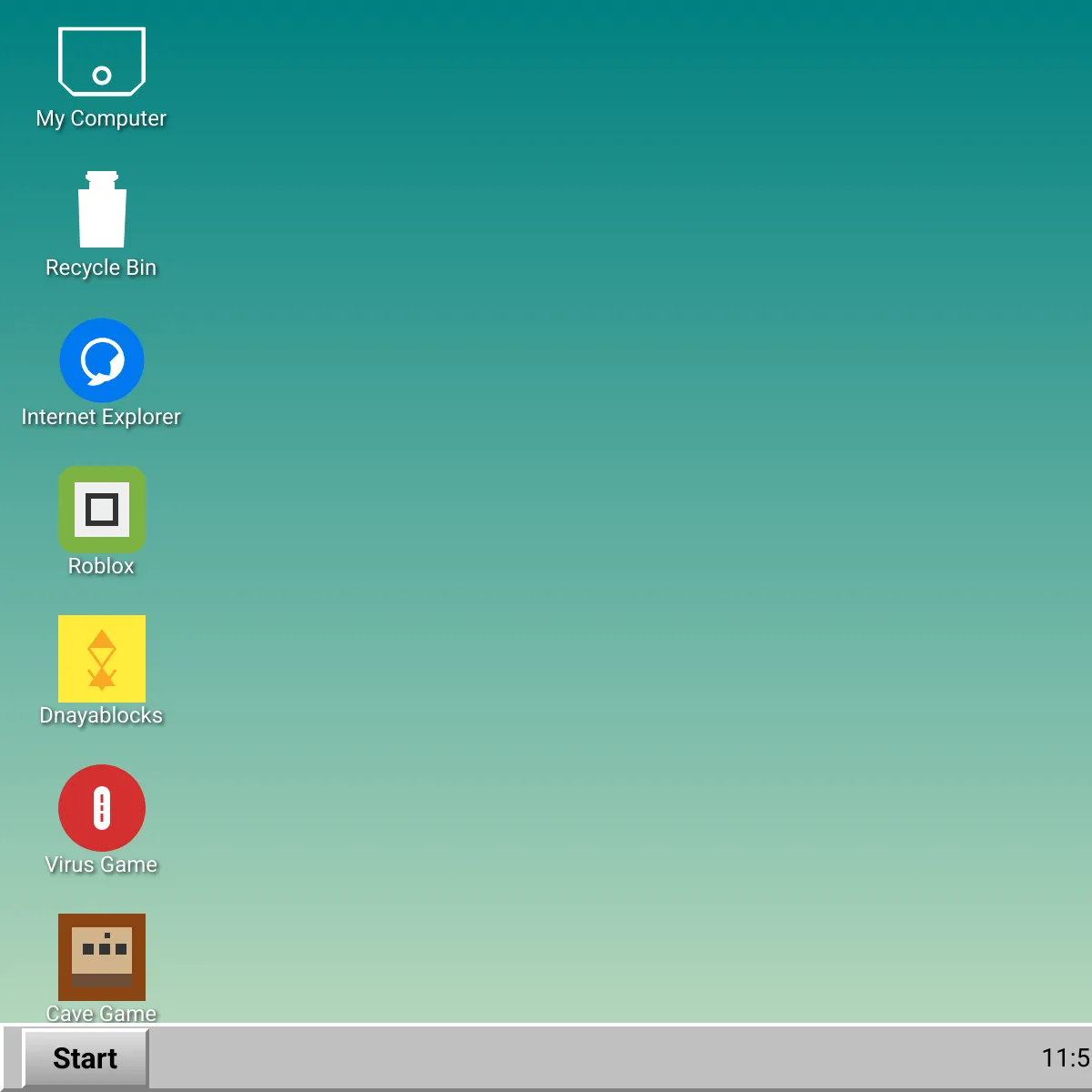Select the yellow Dnayablocks icon

[x=102, y=659]
